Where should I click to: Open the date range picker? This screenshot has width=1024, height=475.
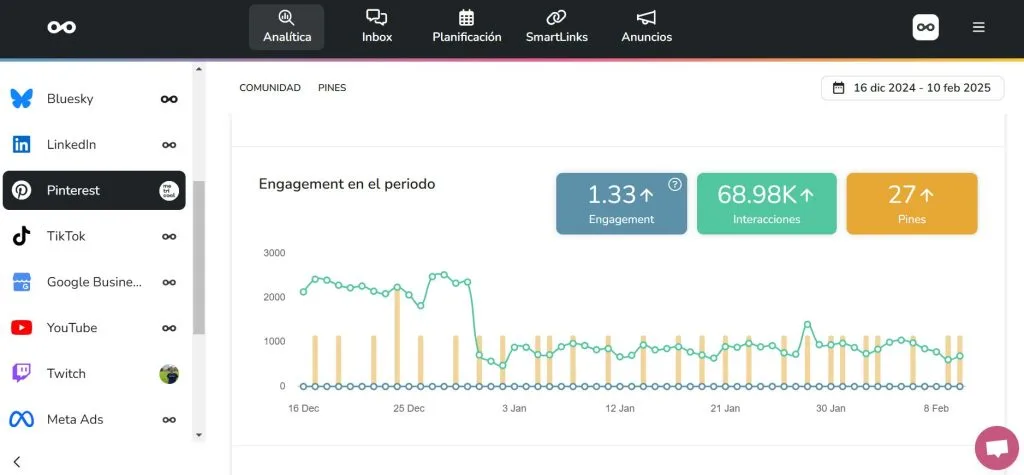pyautogui.click(x=911, y=88)
